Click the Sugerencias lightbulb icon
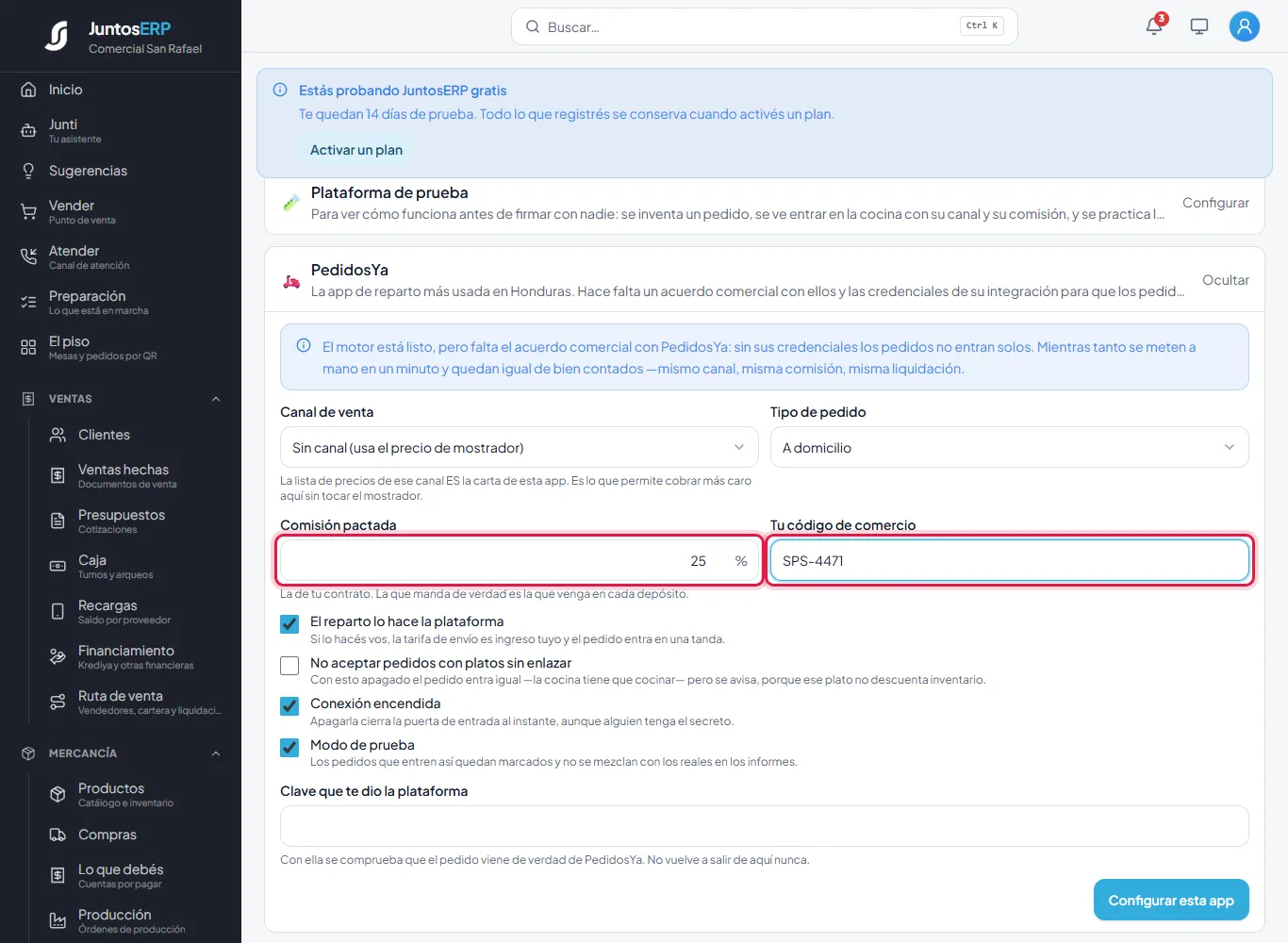 (28, 171)
